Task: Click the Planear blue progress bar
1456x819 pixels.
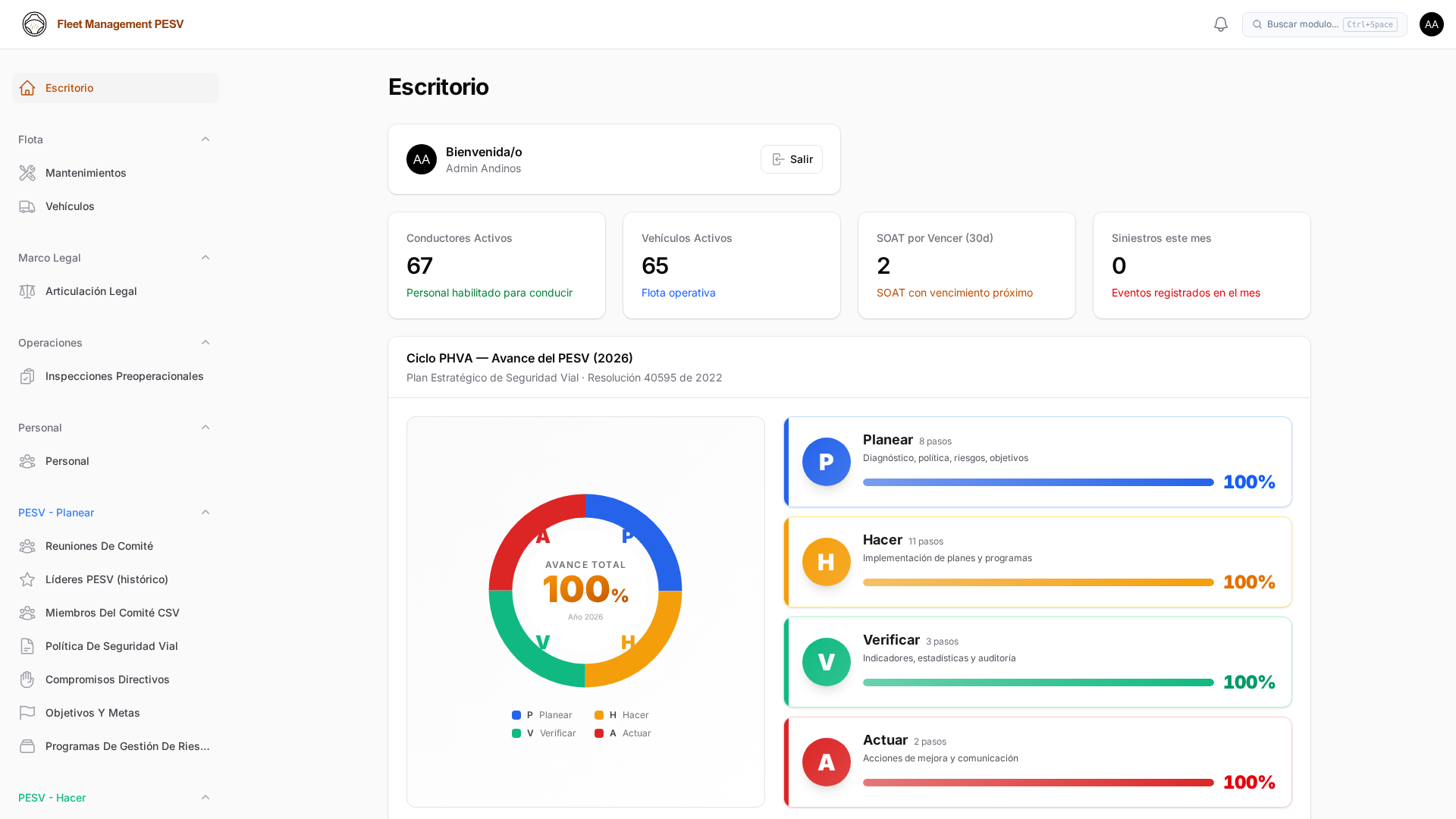Action: 1038,482
